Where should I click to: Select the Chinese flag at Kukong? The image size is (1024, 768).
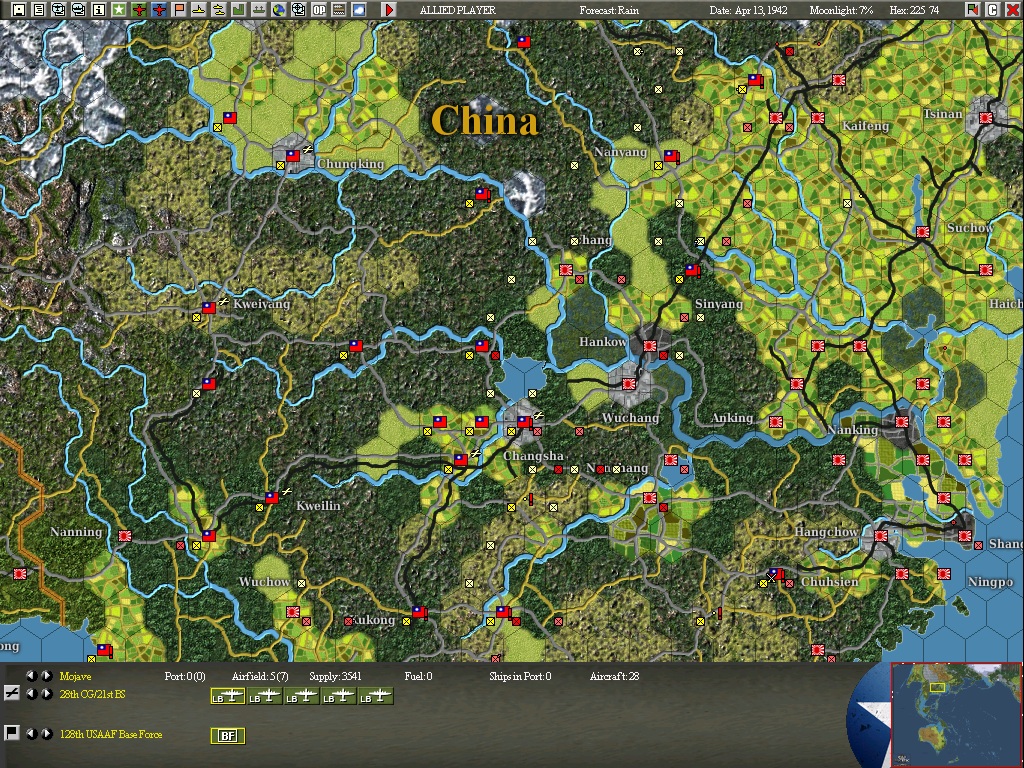pyautogui.click(x=419, y=612)
